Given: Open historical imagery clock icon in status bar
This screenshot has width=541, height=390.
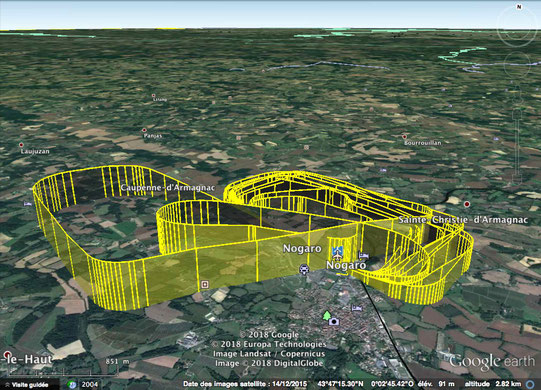Looking at the screenshot, I should [x=71, y=384].
